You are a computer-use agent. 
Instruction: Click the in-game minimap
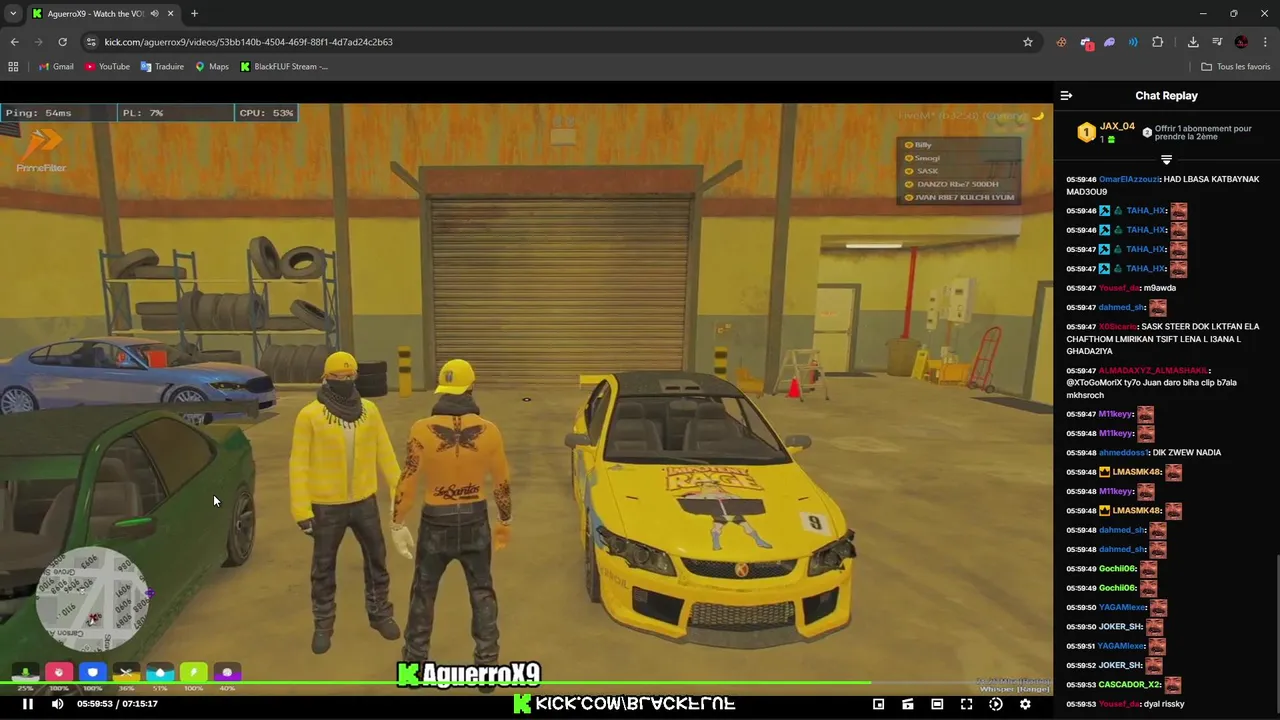pos(91,598)
